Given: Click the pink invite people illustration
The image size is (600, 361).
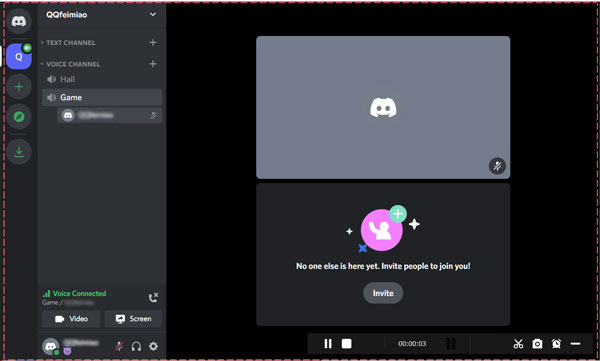Looking at the screenshot, I should pos(382,229).
